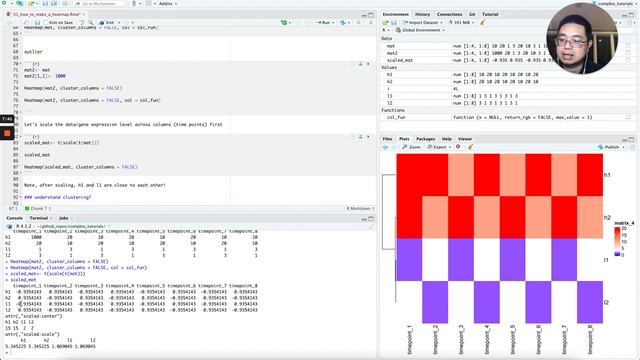Image resolution: width=640 pixels, height=360 pixels.
Task: Click the red h1 timepoint_1 heatmap cell
Action: point(409,175)
